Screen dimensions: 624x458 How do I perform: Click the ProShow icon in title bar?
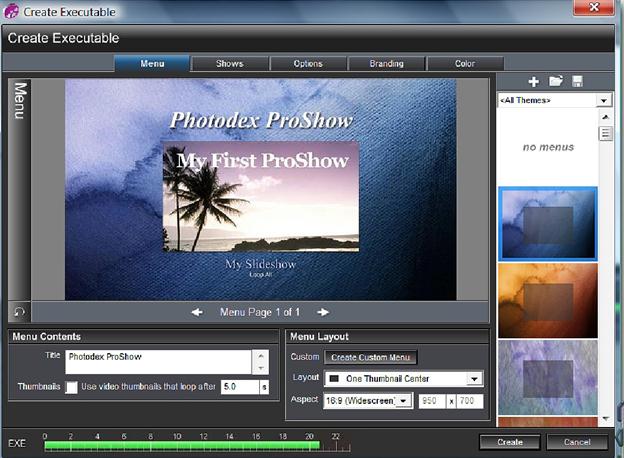(11, 11)
